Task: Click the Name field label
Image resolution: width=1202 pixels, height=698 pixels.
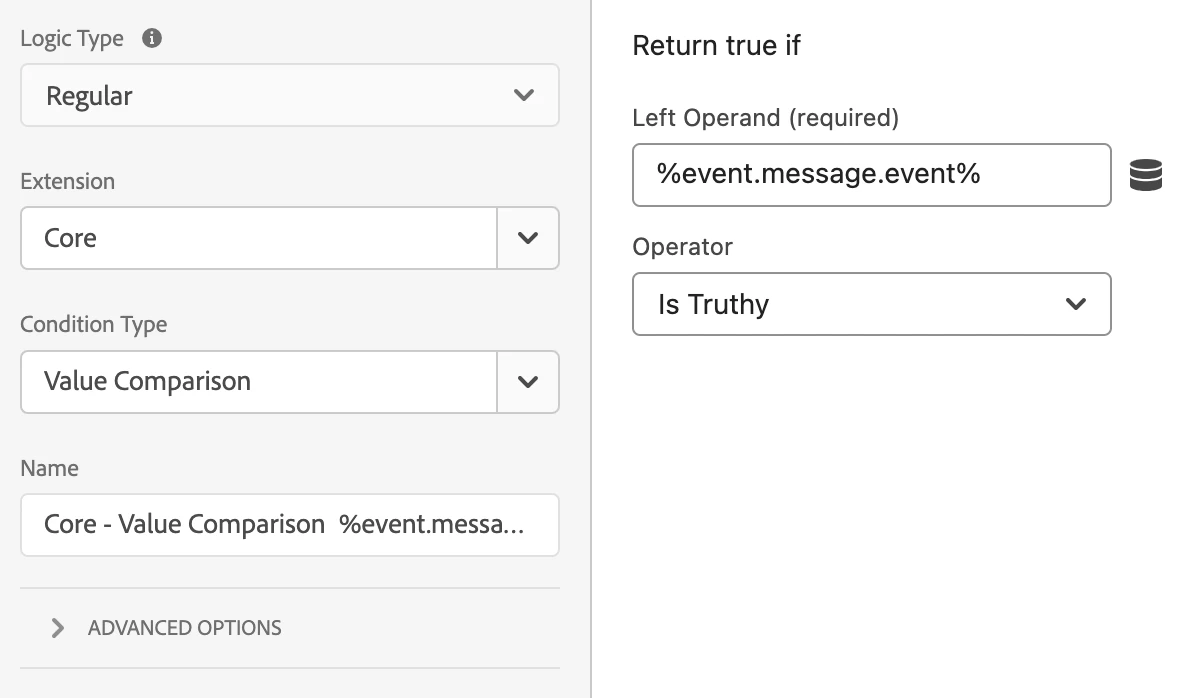Action: (x=49, y=468)
